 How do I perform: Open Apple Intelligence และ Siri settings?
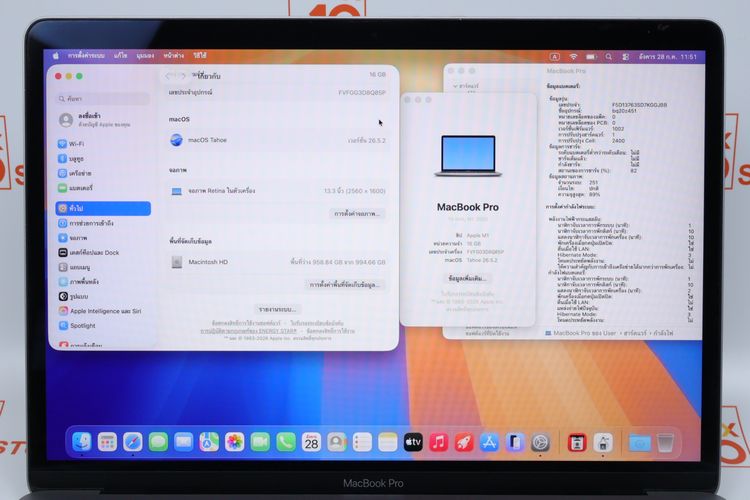pos(100,311)
